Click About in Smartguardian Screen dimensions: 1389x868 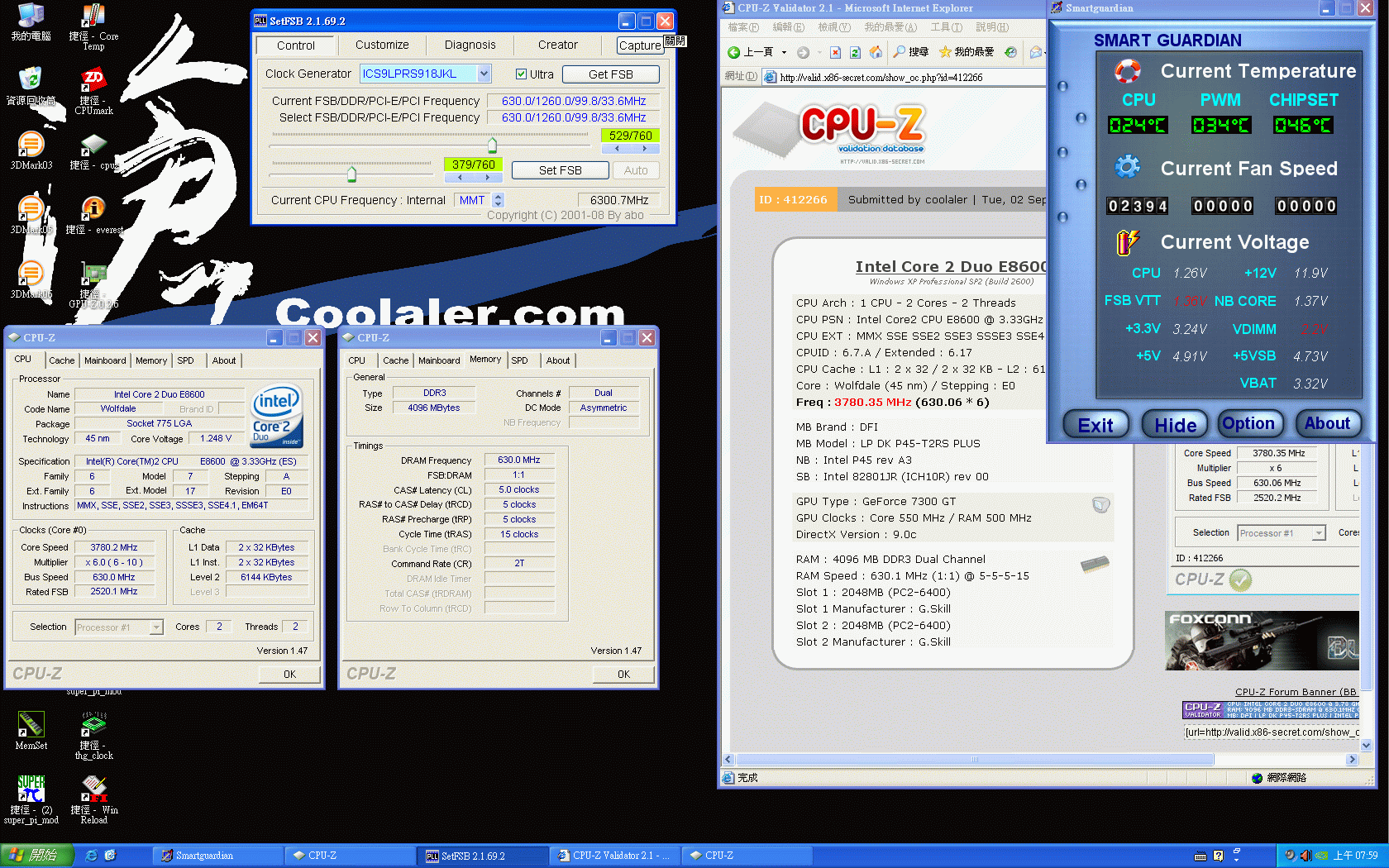[x=1328, y=423]
